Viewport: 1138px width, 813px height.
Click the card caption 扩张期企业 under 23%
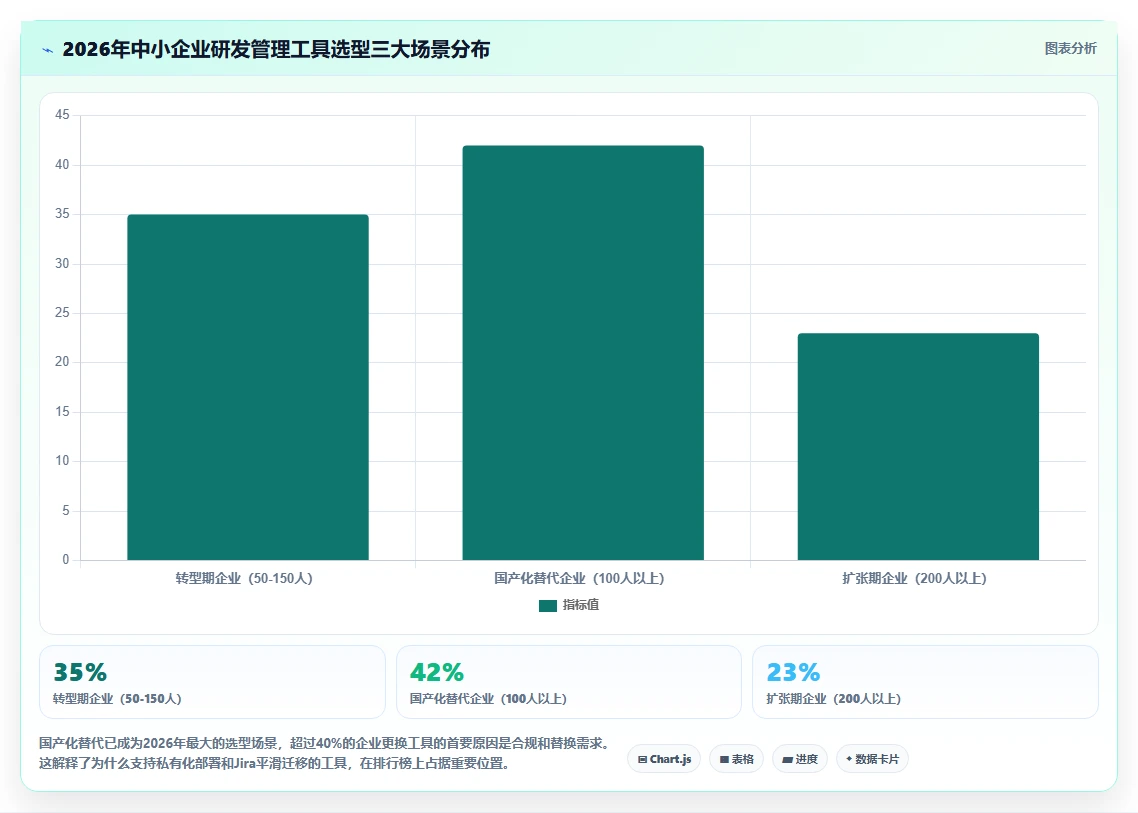834,699
